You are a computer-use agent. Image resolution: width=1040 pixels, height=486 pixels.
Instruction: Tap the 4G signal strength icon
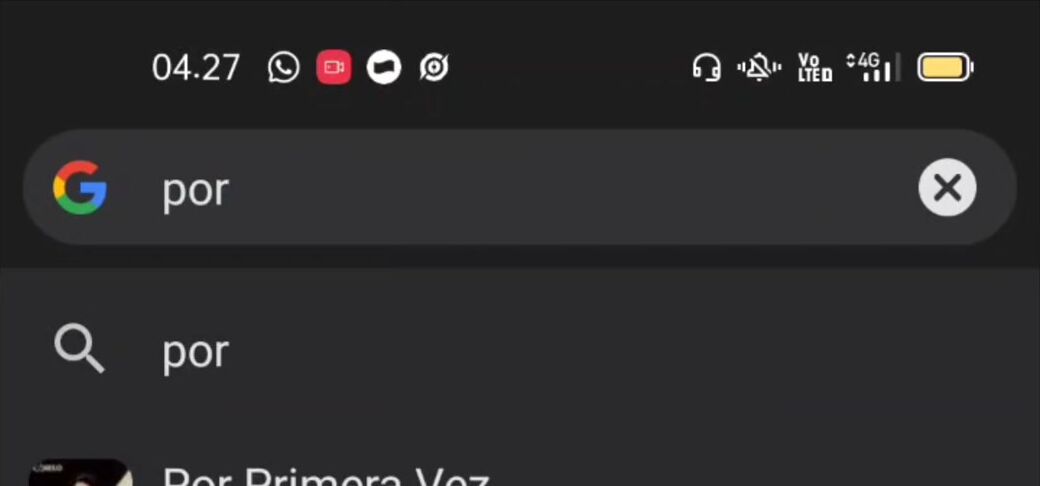click(874, 68)
